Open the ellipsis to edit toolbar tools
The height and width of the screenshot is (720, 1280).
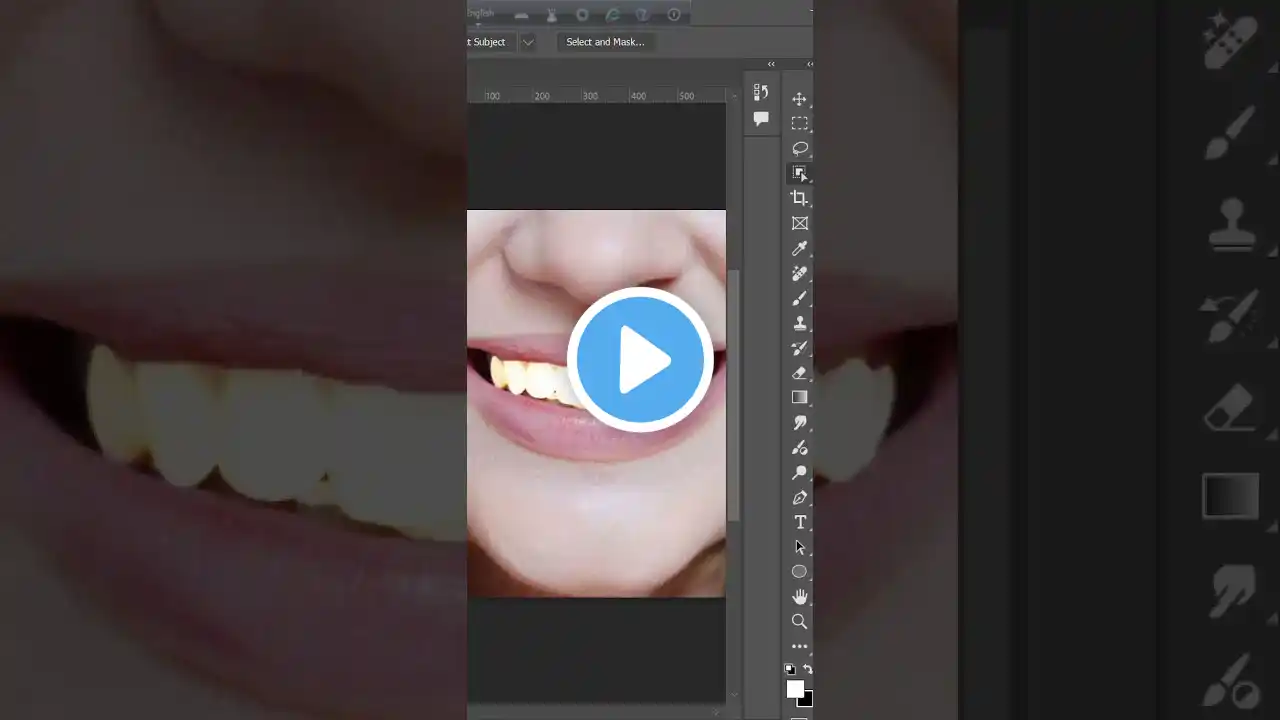pos(799,646)
